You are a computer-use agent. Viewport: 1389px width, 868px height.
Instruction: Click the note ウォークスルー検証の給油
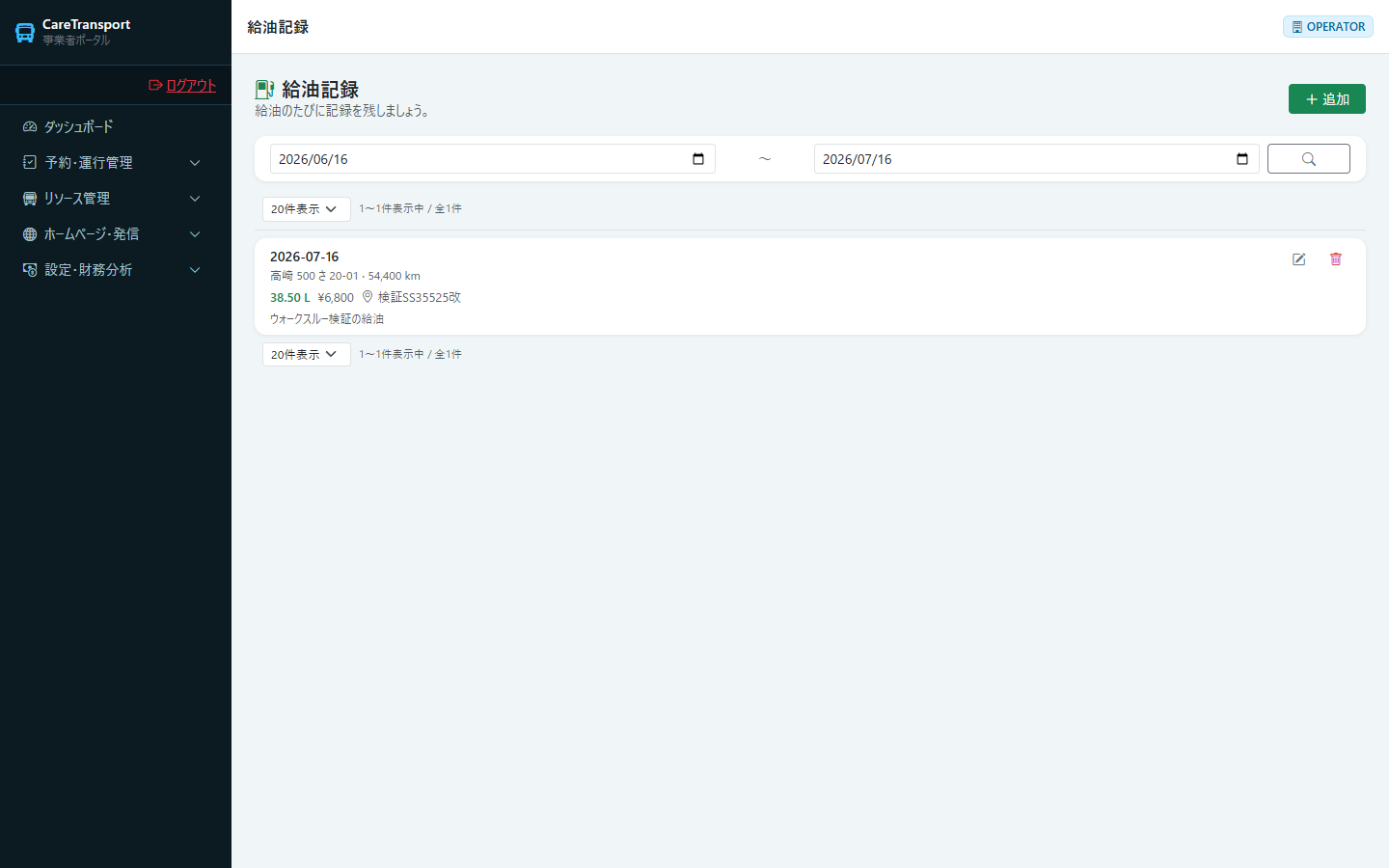pos(327,318)
